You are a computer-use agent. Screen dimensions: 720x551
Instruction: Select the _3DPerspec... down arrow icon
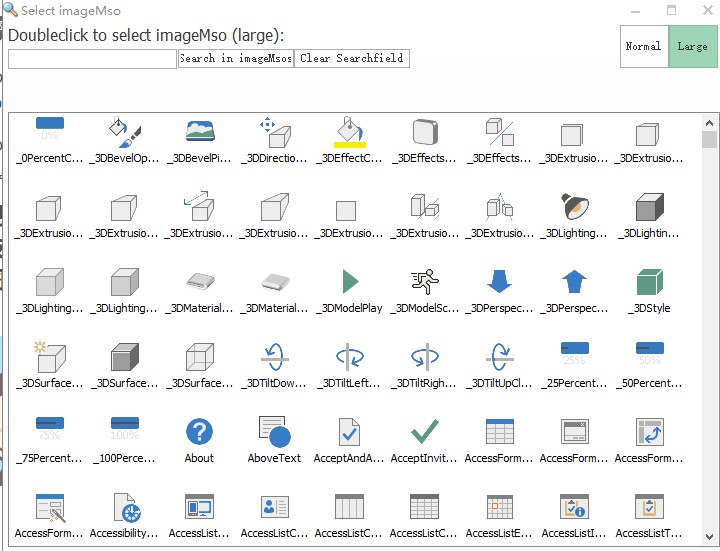click(x=500, y=281)
